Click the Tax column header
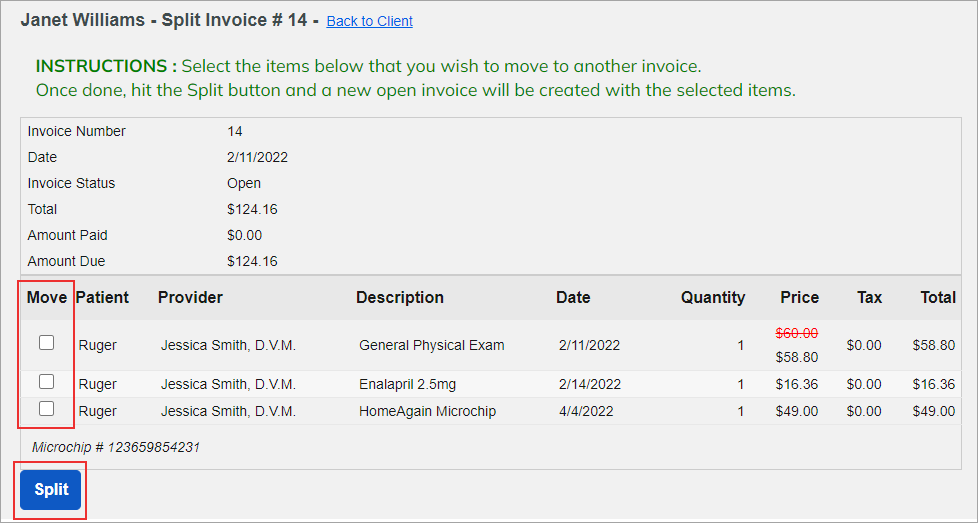Screen dimensions: 978x523 coord(869,297)
